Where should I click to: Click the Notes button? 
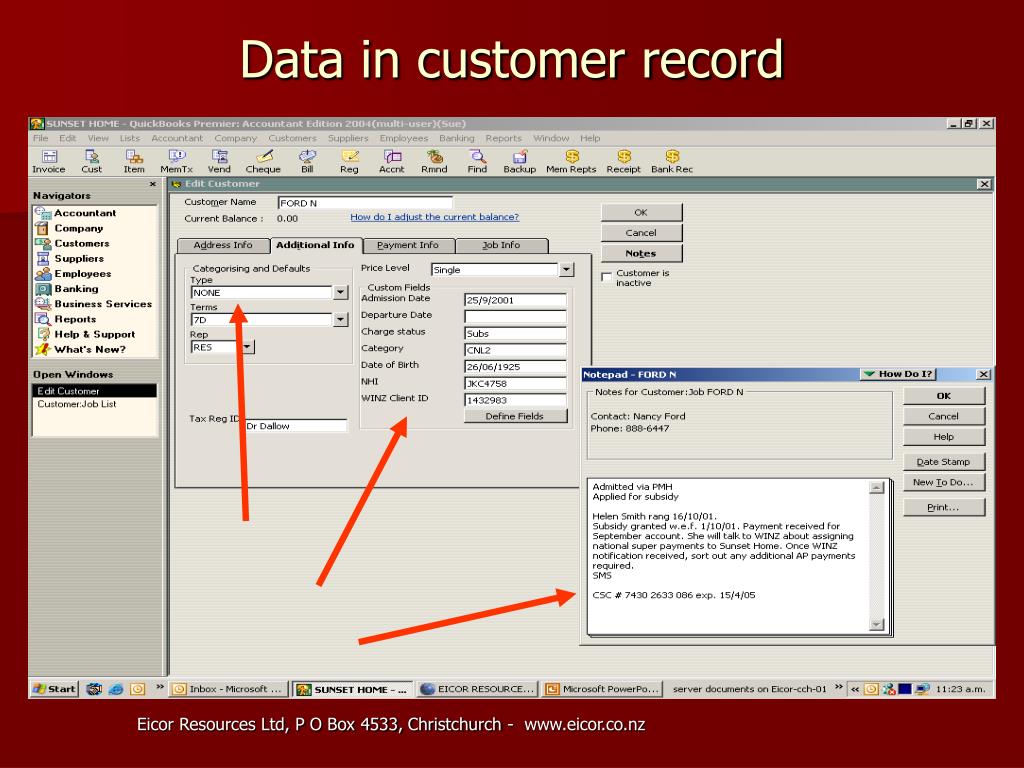coord(641,253)
